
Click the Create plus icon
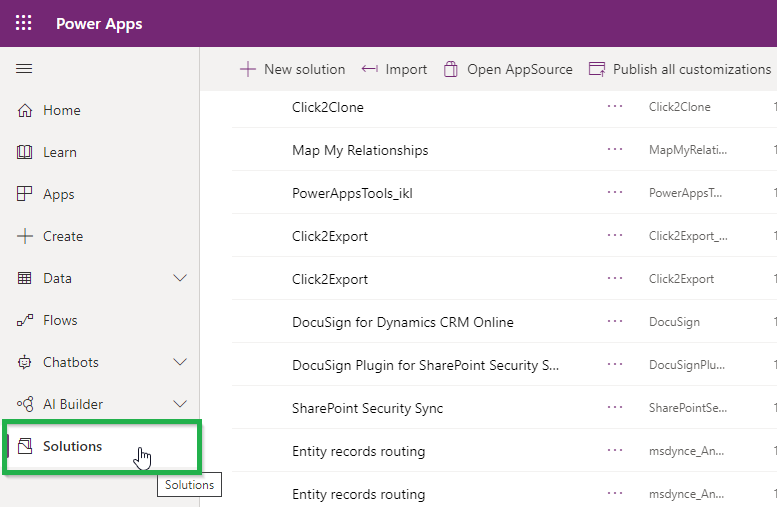25,236
